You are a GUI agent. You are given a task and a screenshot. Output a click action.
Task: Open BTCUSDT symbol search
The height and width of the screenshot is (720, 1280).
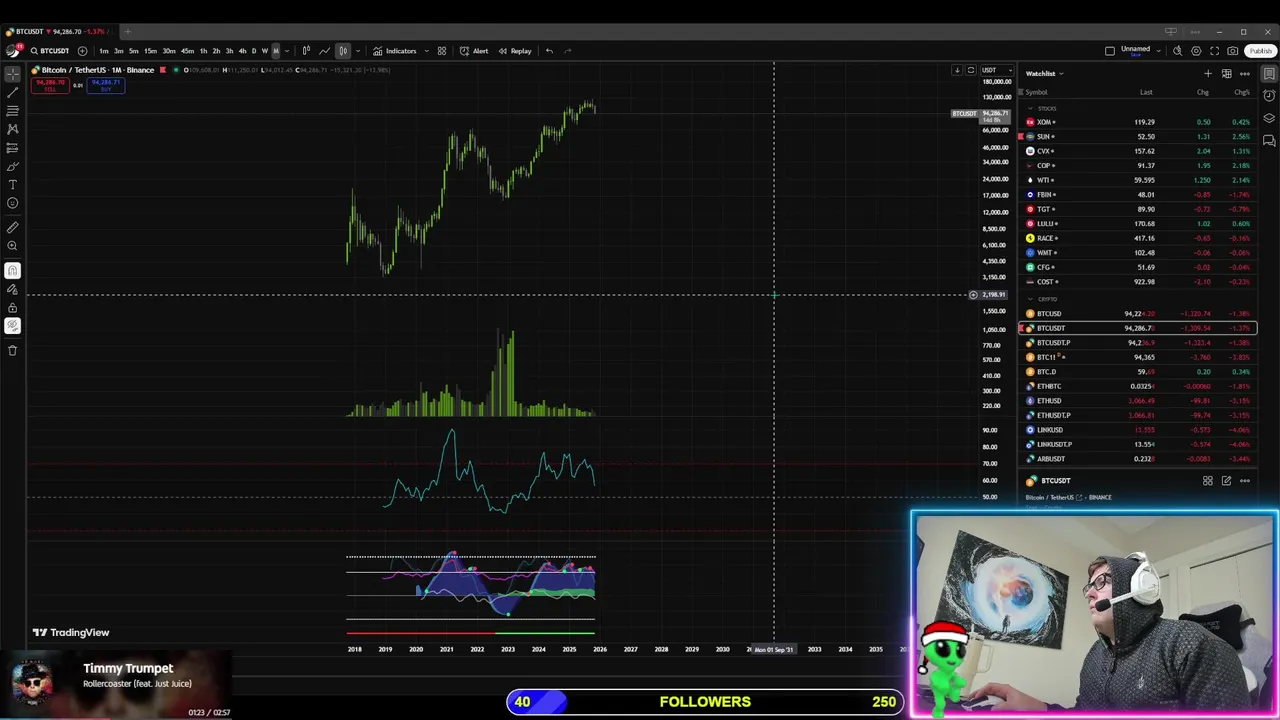coord(50,51)
